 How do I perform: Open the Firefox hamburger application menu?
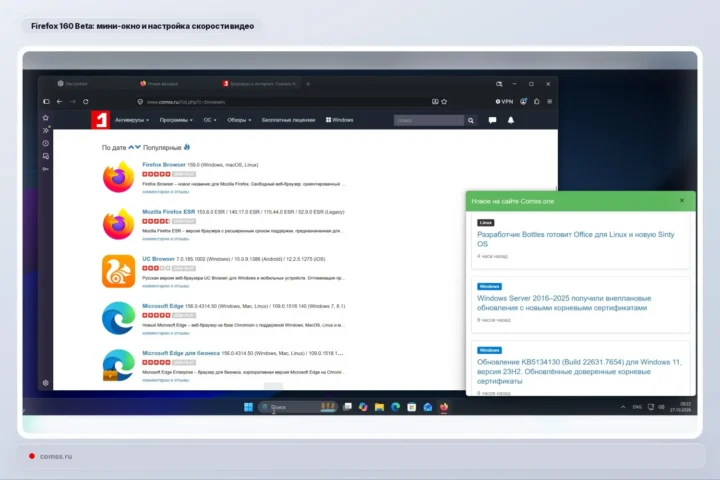pyautogui.click(x=550, y=102)
